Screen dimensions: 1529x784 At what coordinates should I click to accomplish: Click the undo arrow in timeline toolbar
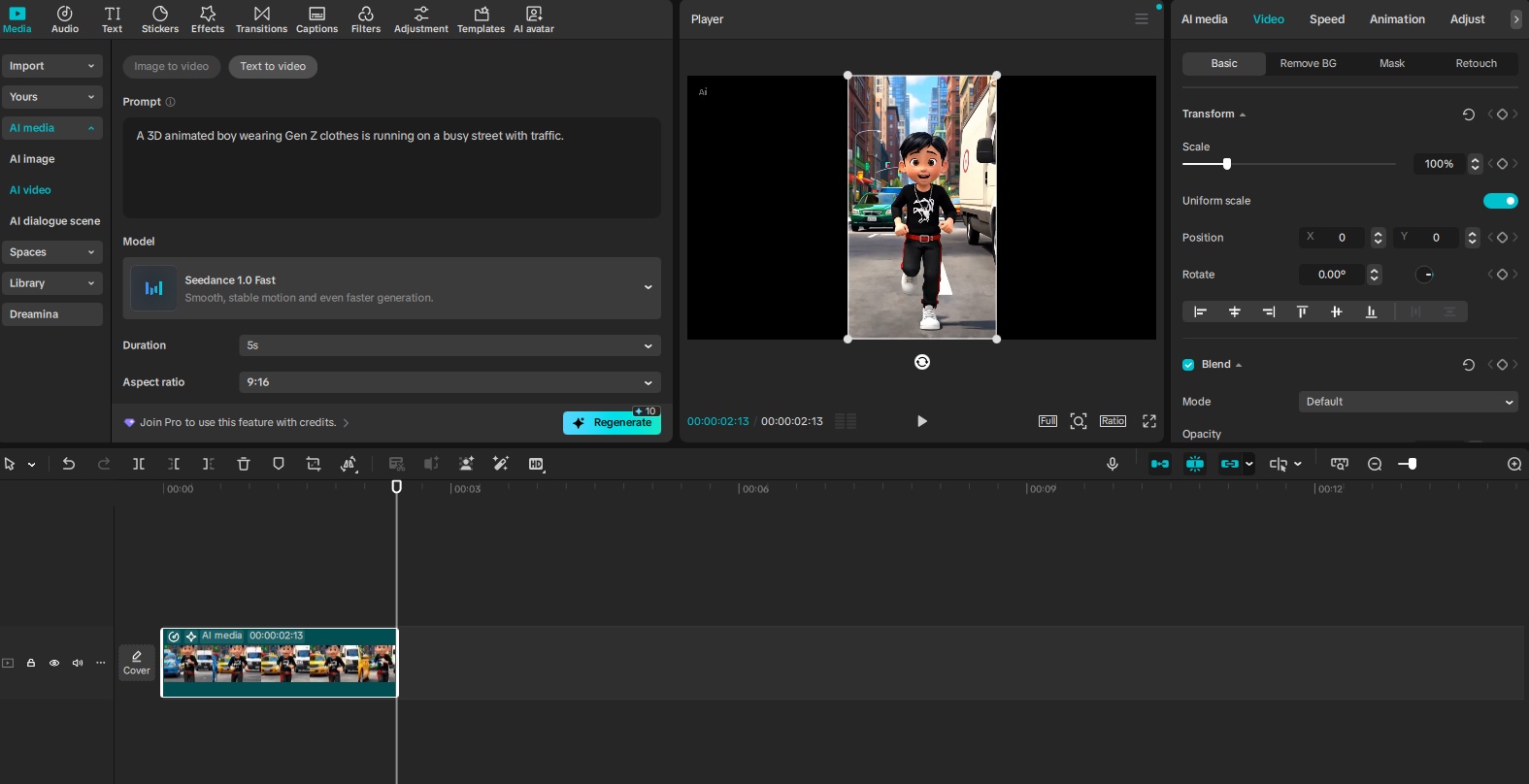(x=69, y=464)
